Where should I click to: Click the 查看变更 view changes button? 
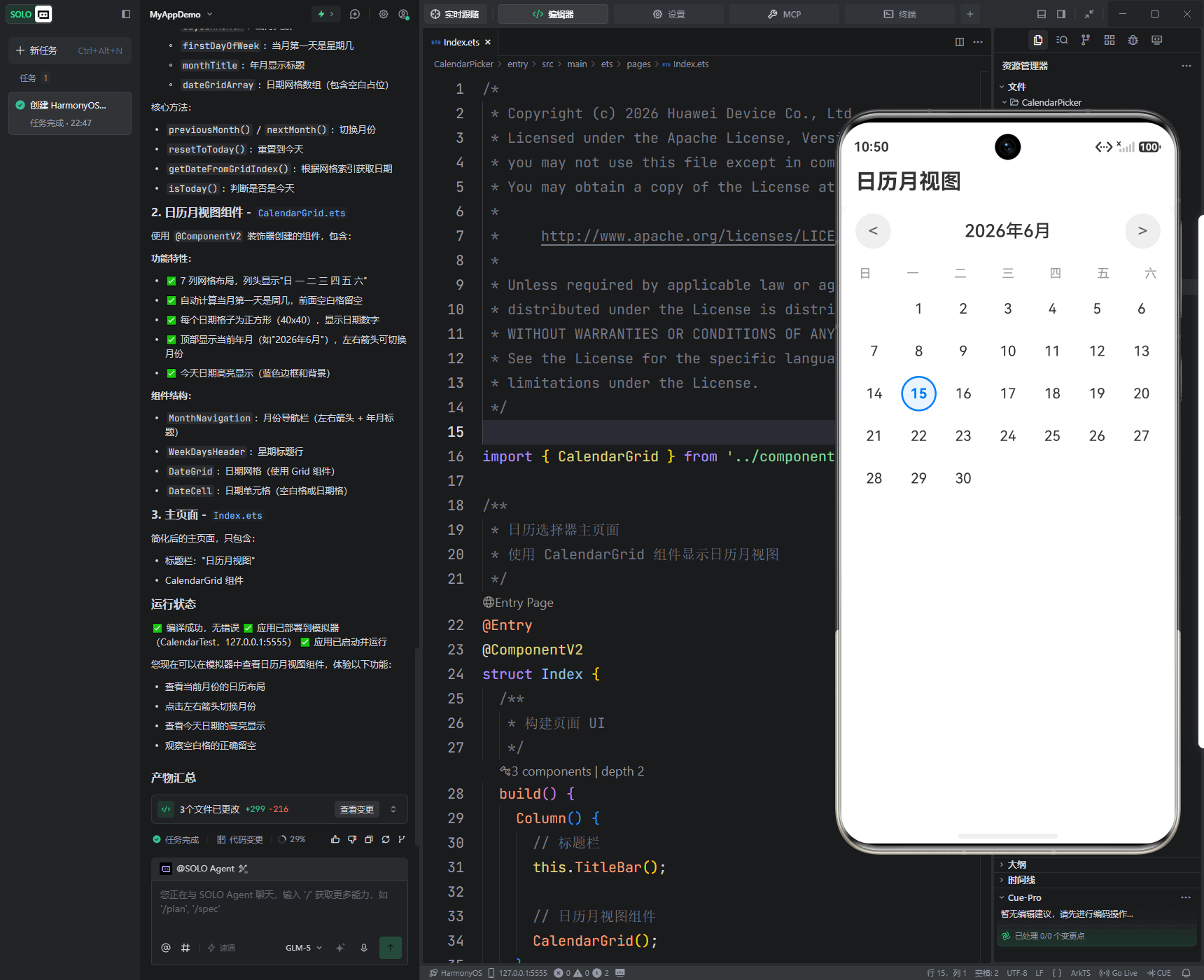click(357, 809)
